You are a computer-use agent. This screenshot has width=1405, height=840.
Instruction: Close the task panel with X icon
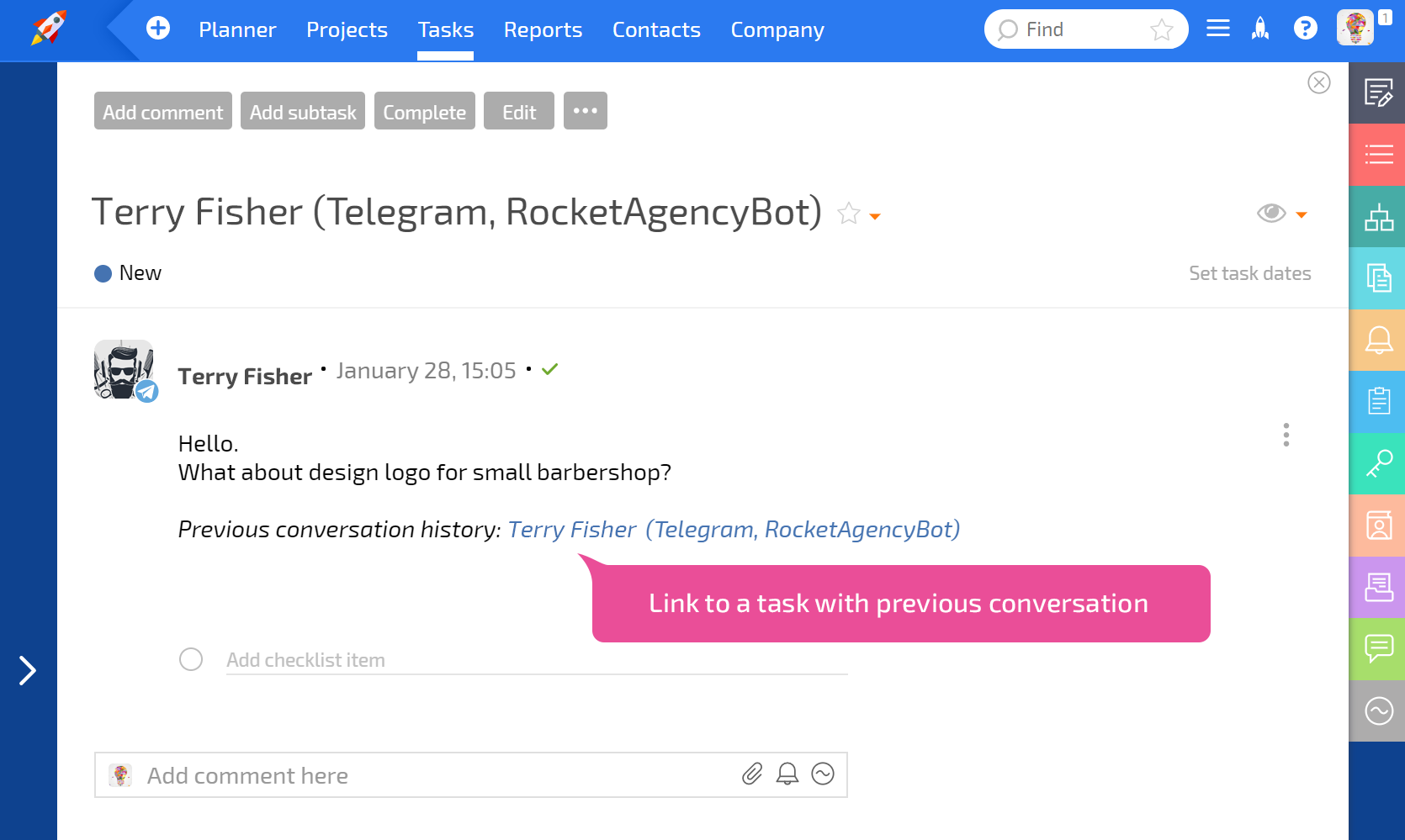[x=1318, y=82]
